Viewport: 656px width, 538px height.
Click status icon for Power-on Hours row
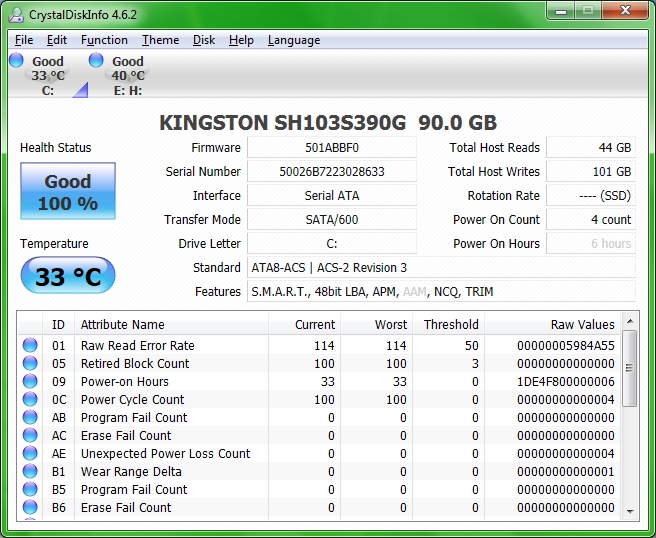30,382
